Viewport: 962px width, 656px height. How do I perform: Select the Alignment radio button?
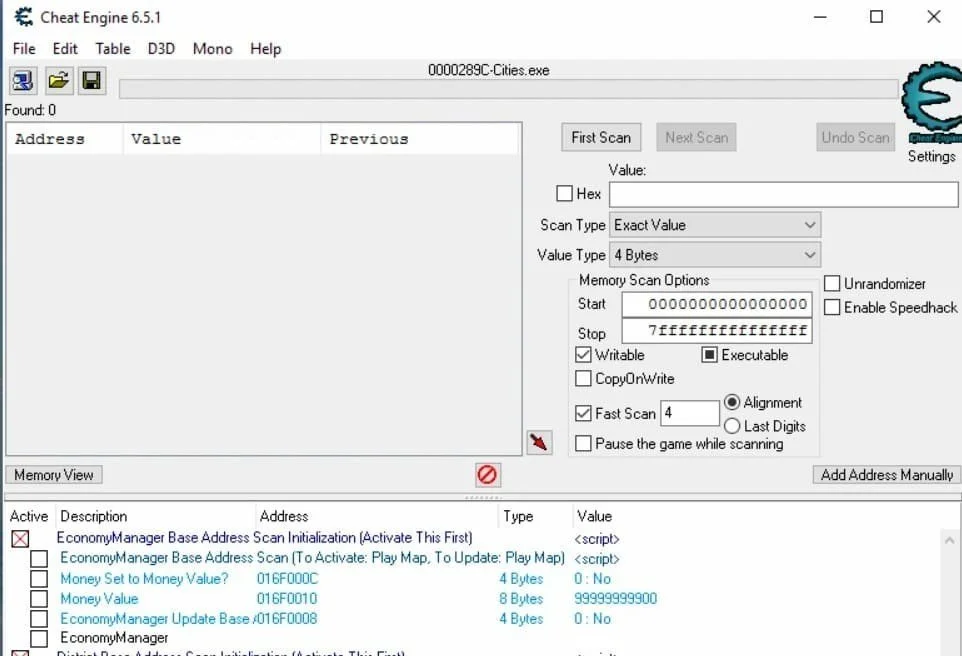click(x=732, y=403)
